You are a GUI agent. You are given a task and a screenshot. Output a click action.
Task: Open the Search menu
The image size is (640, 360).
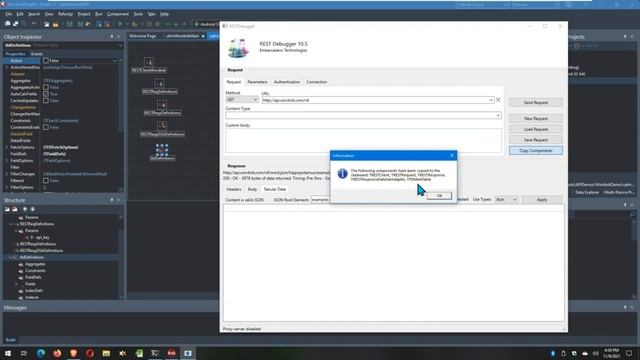34,14
